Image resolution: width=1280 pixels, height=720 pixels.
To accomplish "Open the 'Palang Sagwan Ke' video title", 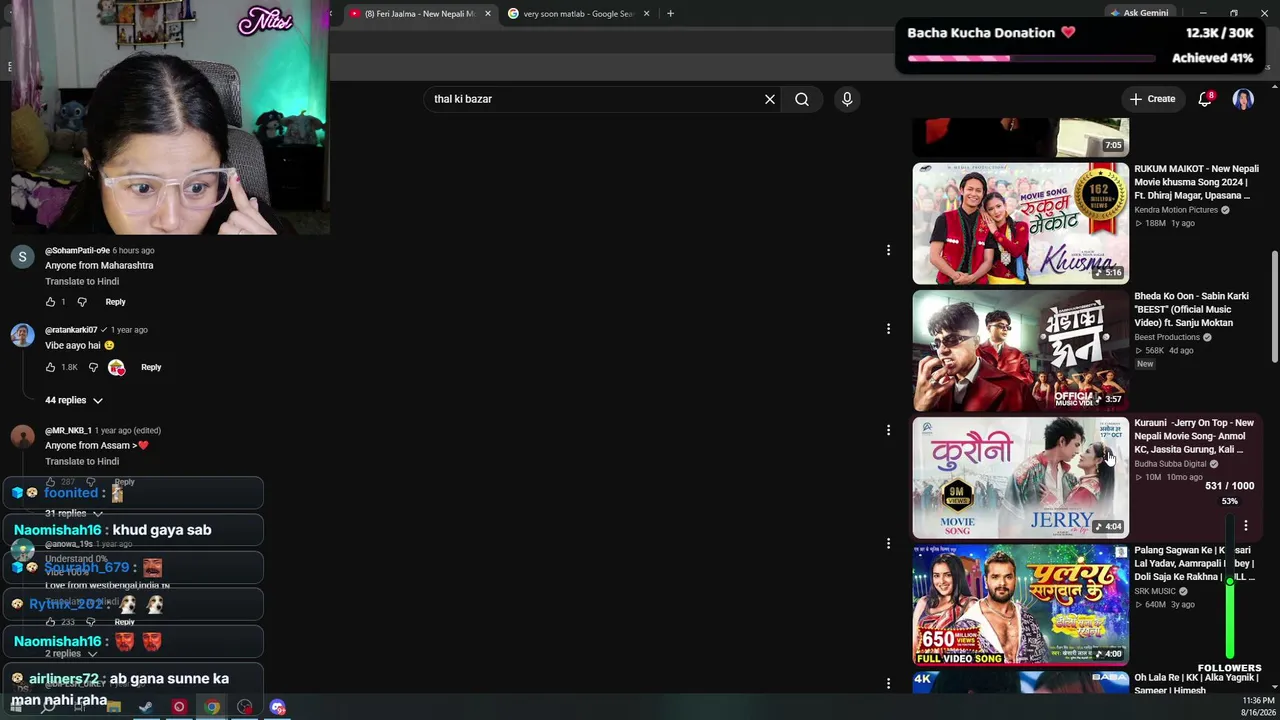I will pos(1194,563).
